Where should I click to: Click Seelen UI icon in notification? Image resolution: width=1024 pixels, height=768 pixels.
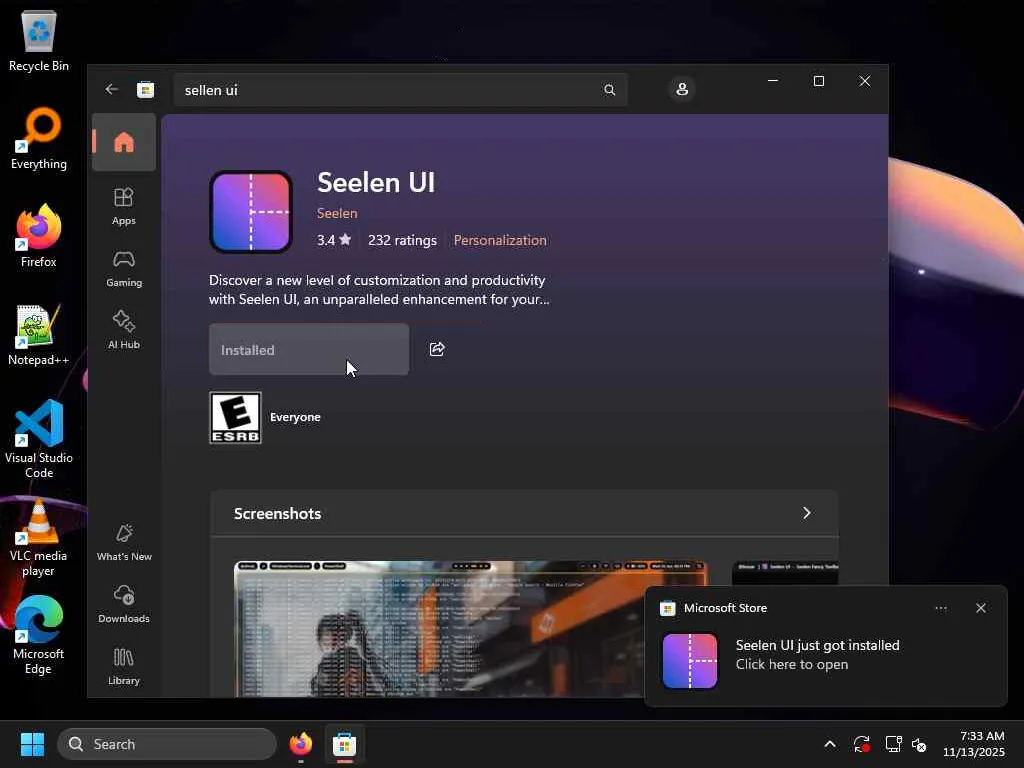(x=690, y=661)
